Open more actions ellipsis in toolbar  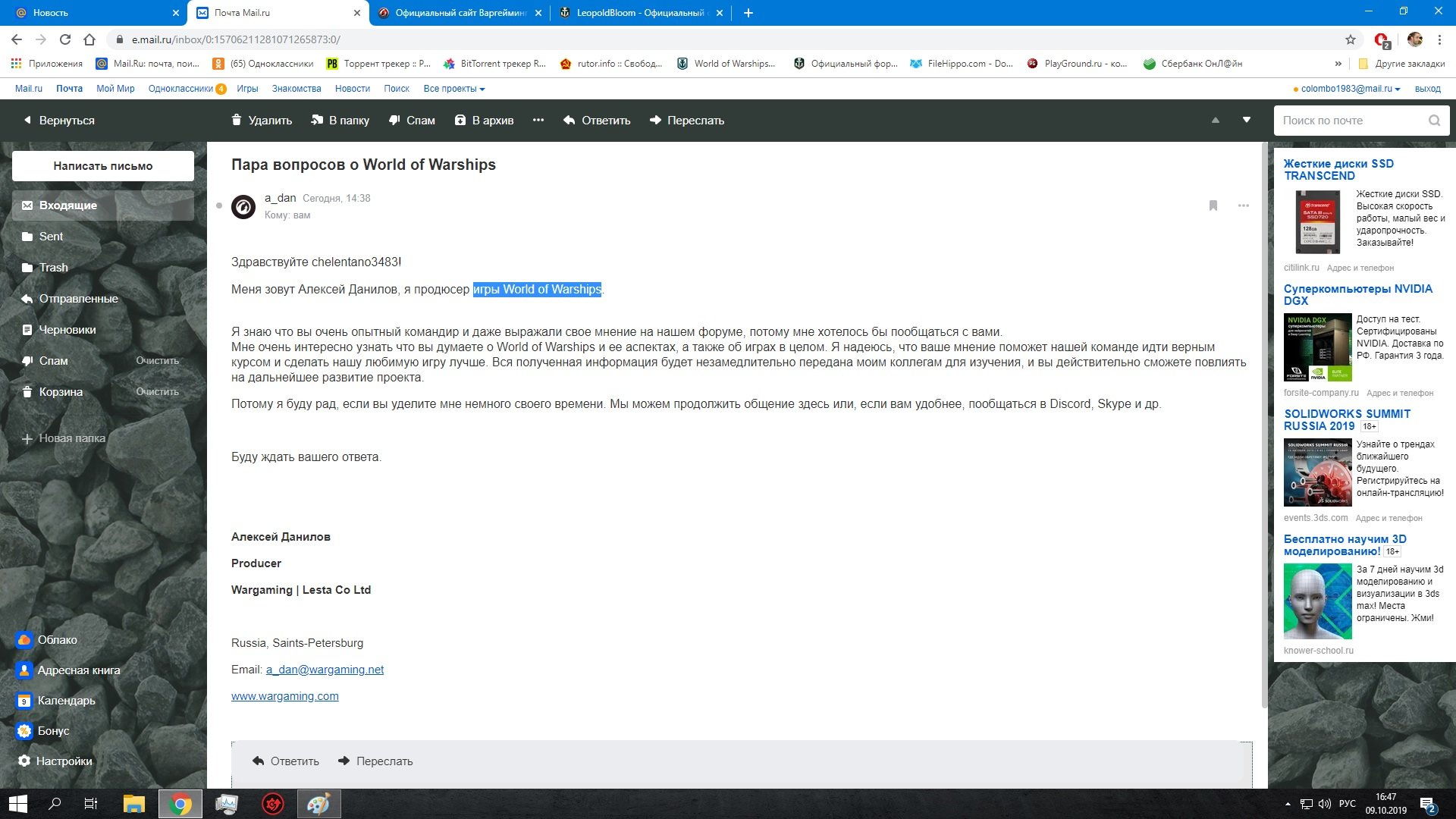538,120
